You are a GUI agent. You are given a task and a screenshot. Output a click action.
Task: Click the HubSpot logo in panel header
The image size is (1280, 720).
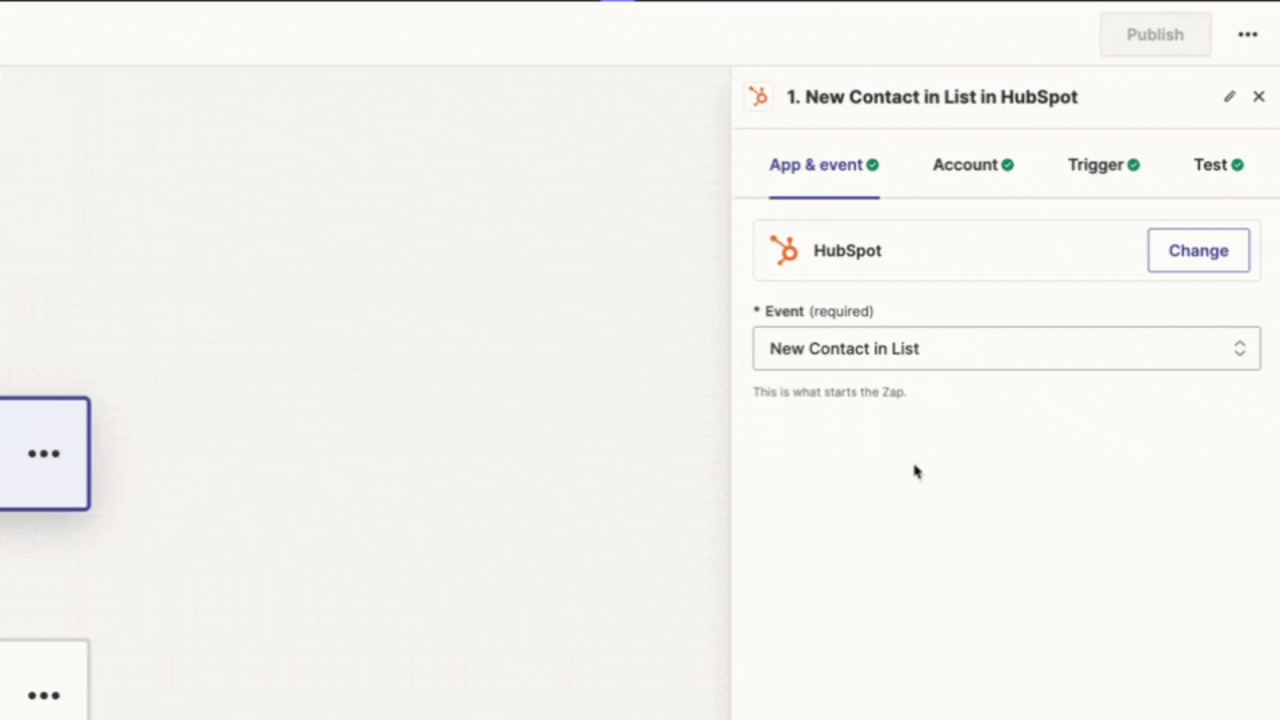pos(759,97)
